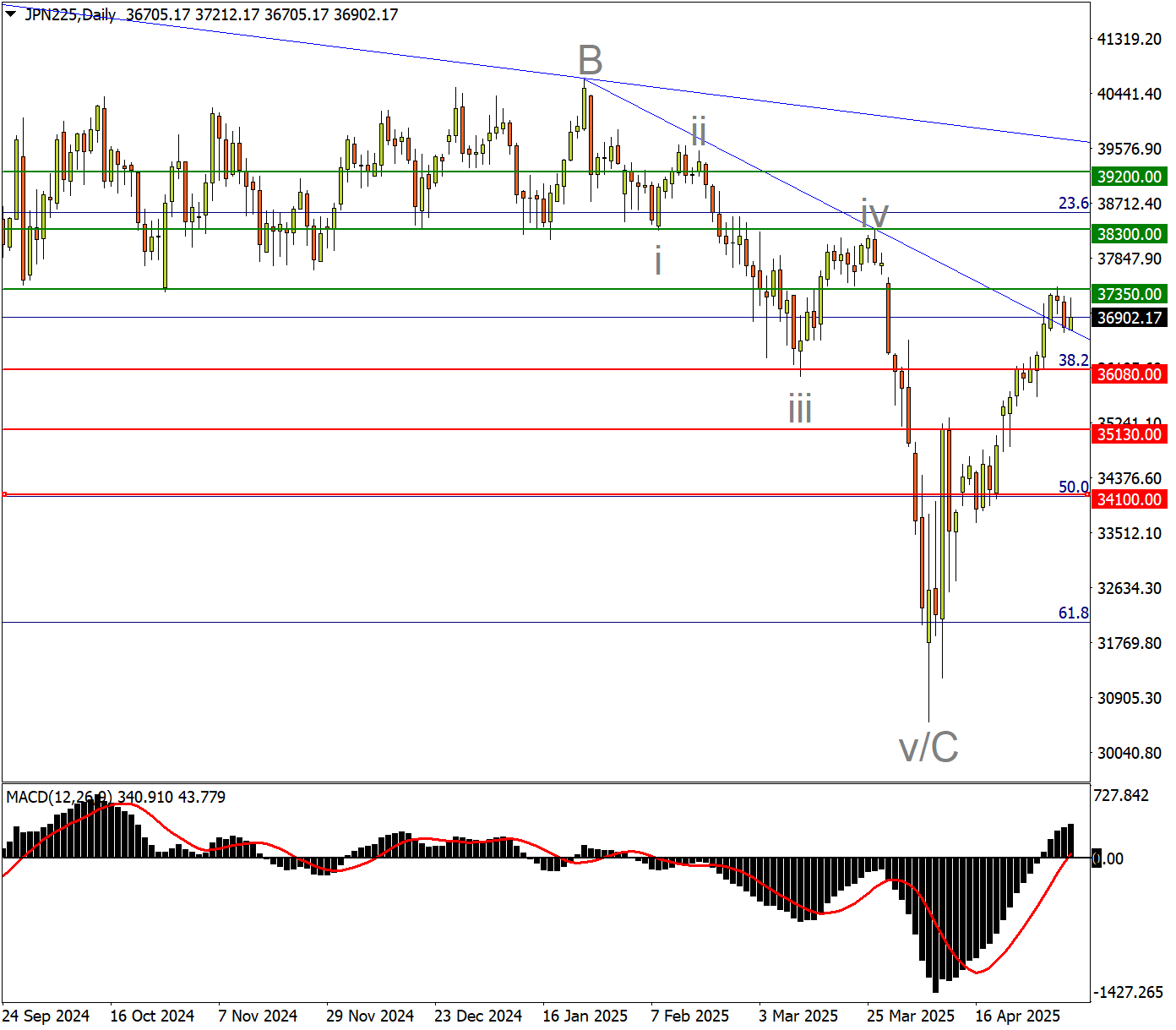Select the wave i annotation
The width and height of the screenshot is (1176, 1030).
(658, 261)
